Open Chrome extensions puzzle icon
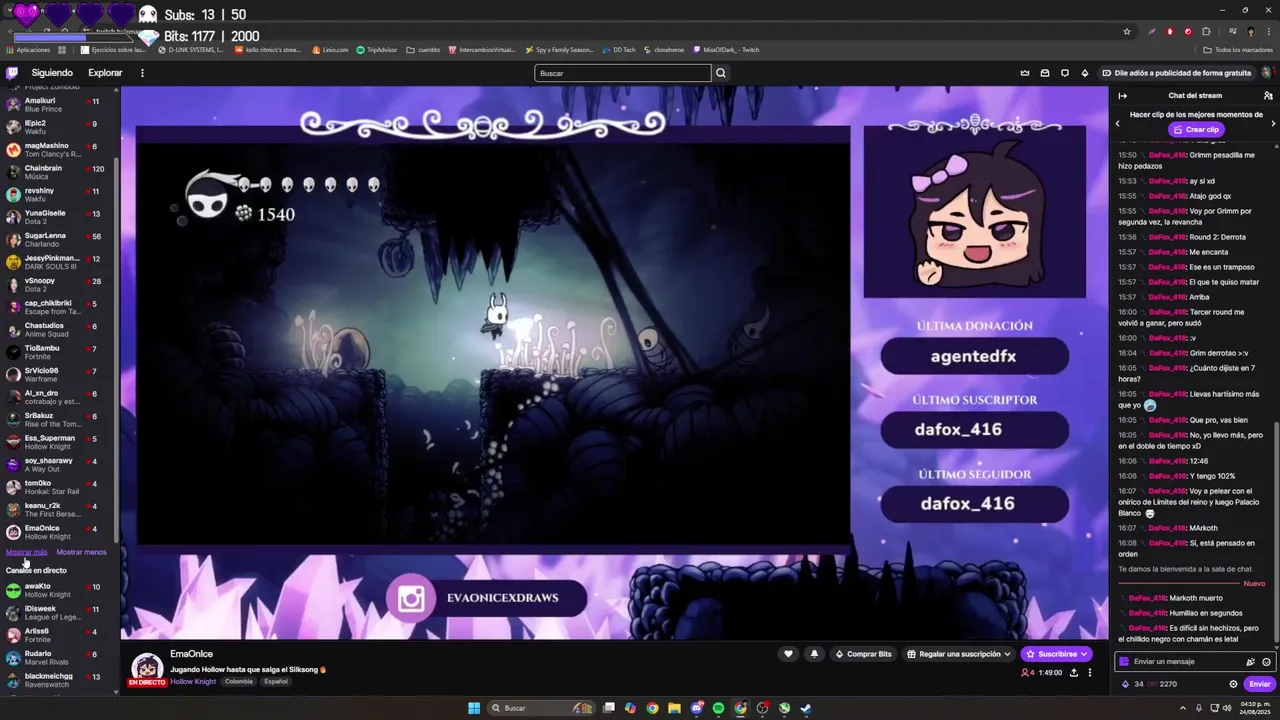Viewport: 1280px width, 720px height. point(1206,31)
